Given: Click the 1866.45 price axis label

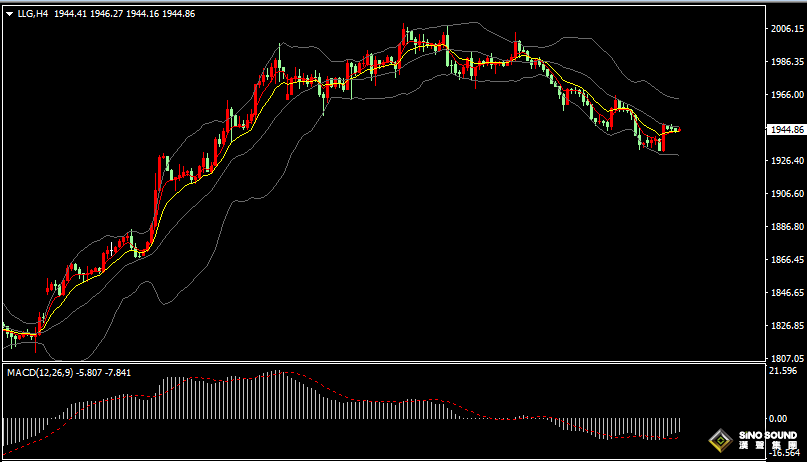Looking at the screenshot, I should 786,260.
